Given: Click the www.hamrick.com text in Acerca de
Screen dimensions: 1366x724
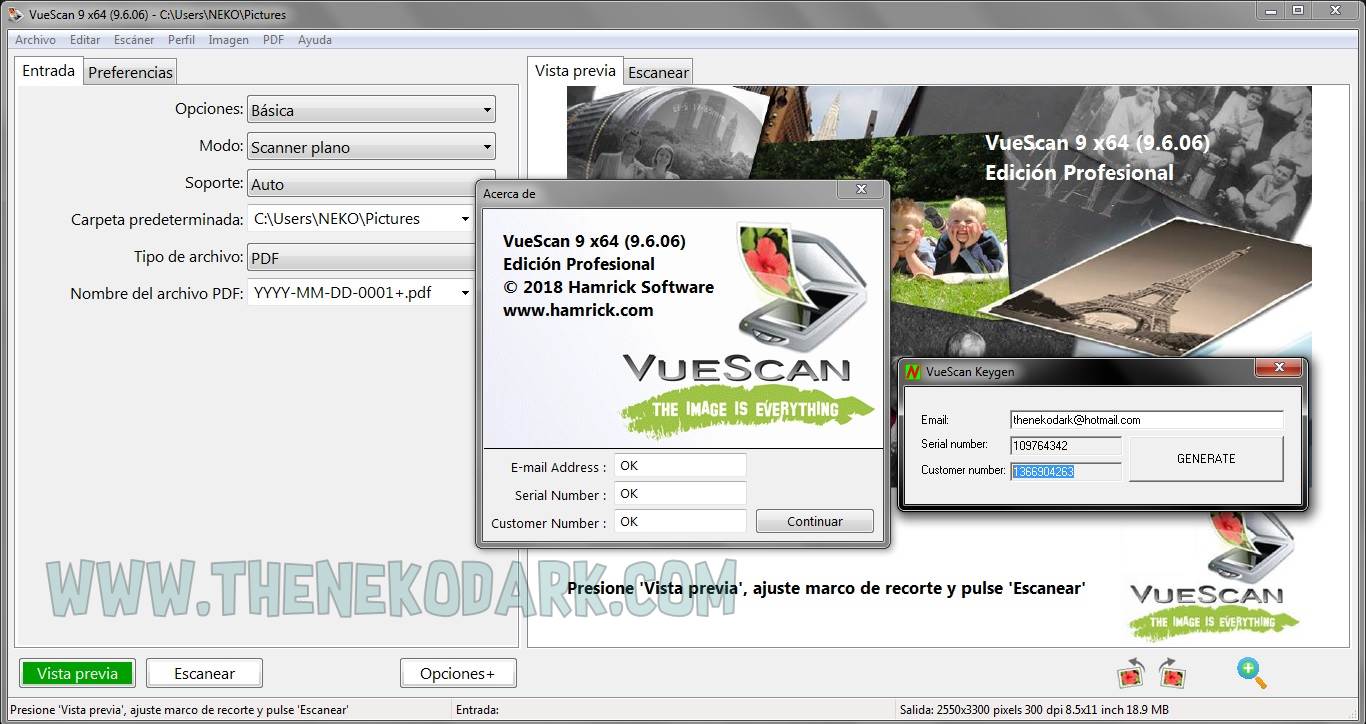Looking at the screenshot, I should click(578, 310).
